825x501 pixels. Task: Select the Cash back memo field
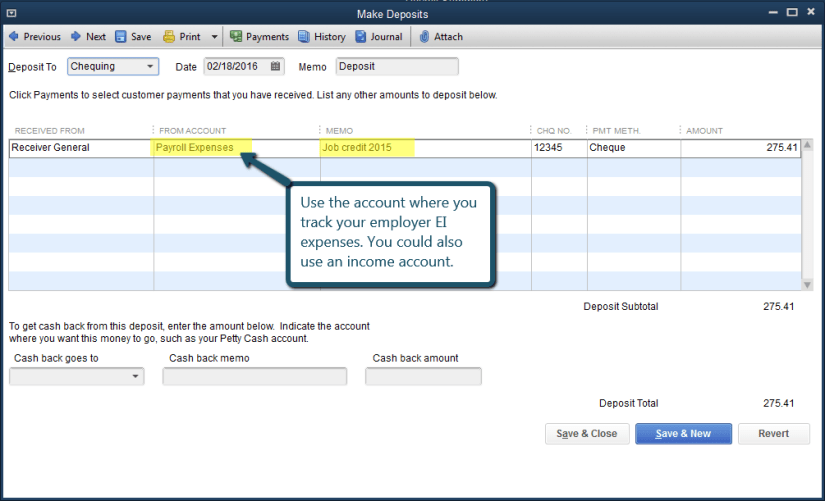click(254, 377)
